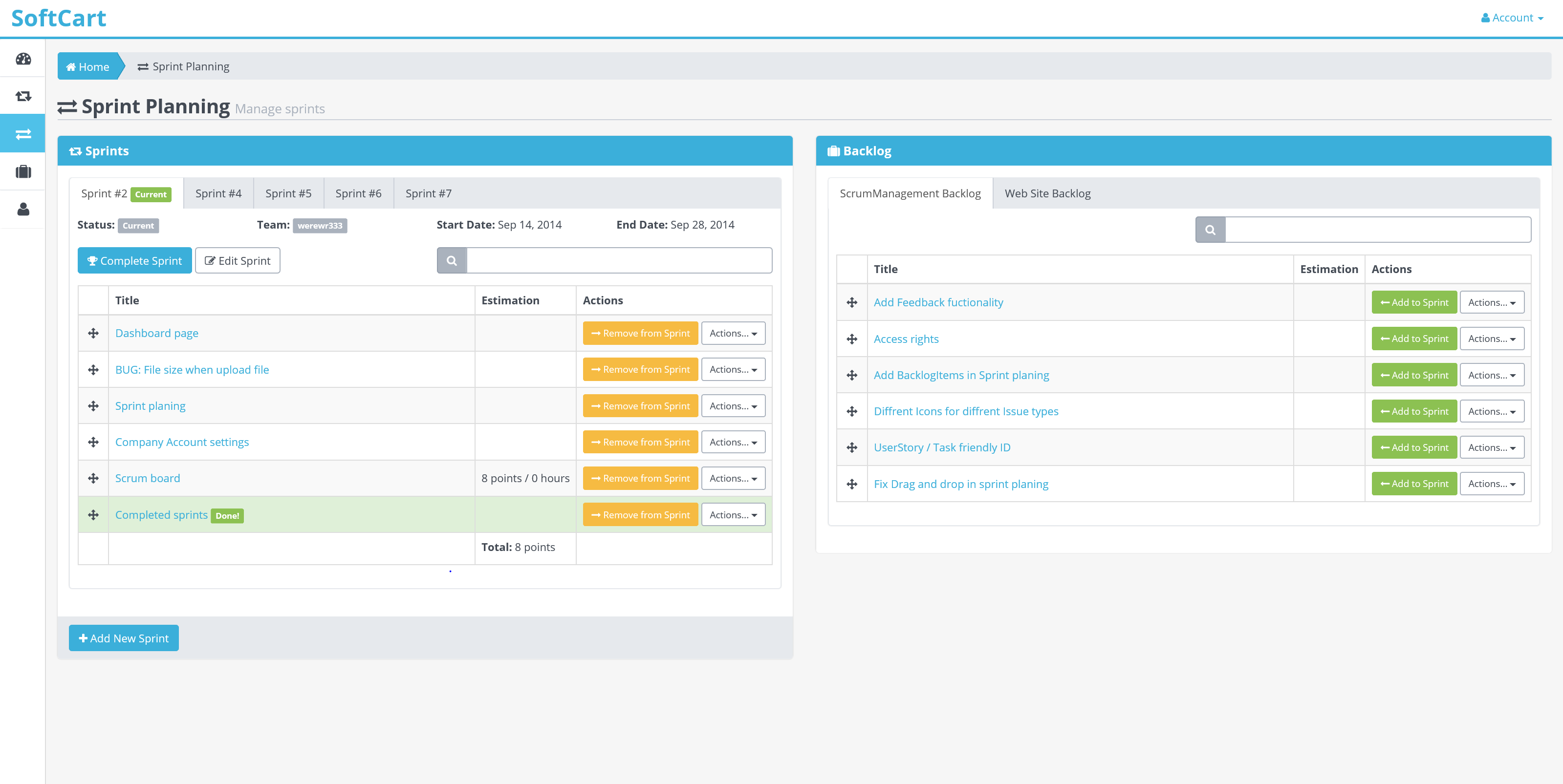Click search input field in Sprints panel
Image resolution: width=1563 pixels, height=784 pixels.
tap(619, 260)
